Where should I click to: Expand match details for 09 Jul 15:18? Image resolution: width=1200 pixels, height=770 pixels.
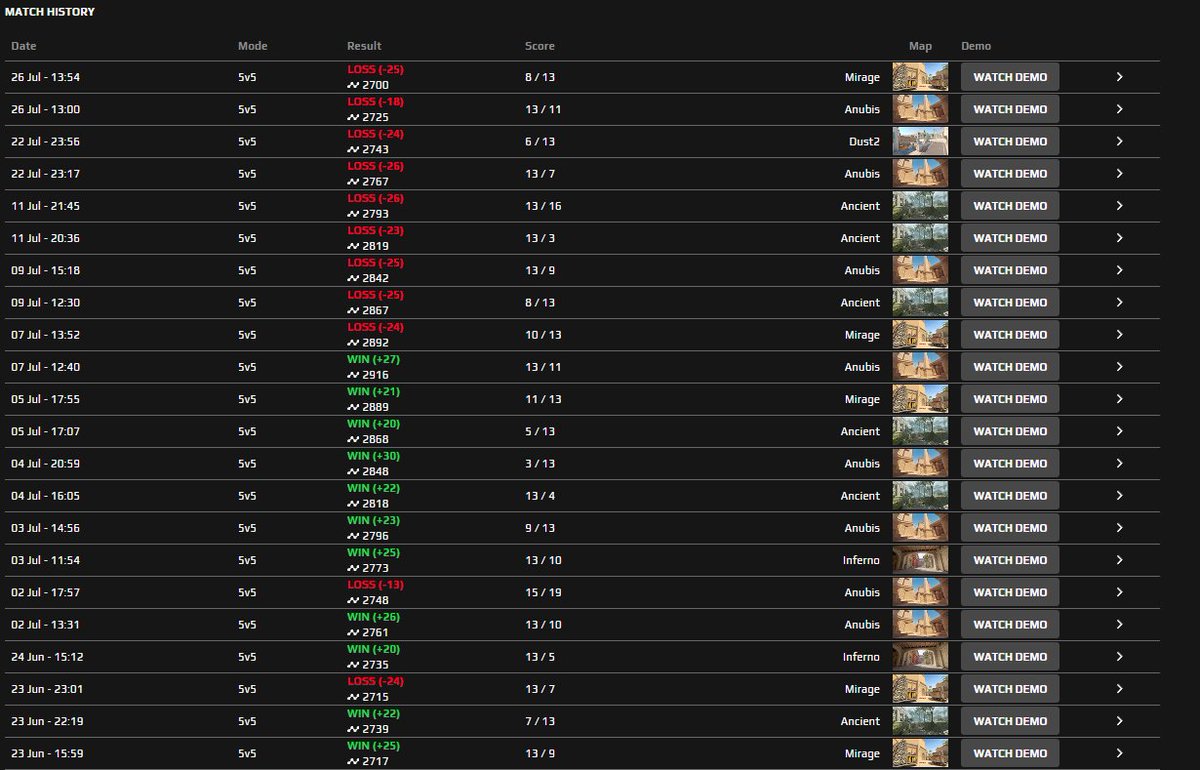click(x=1119, y=270)
